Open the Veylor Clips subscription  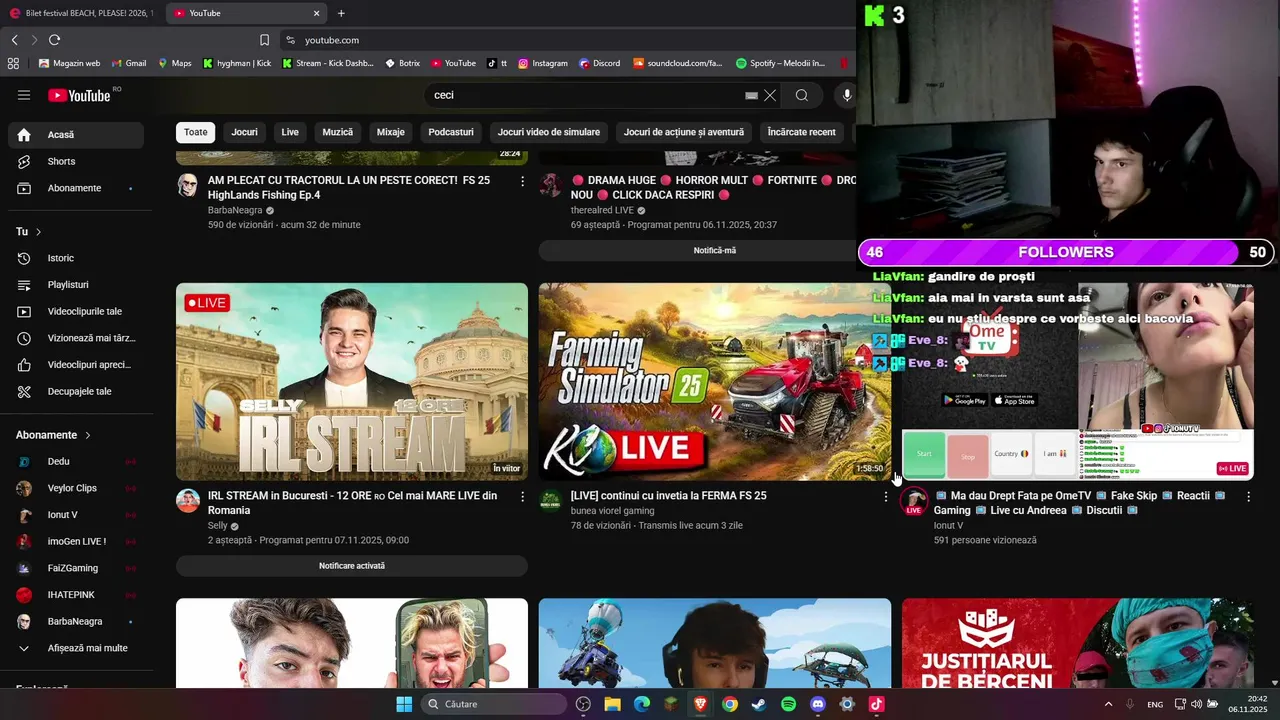(x=76, y=488)
